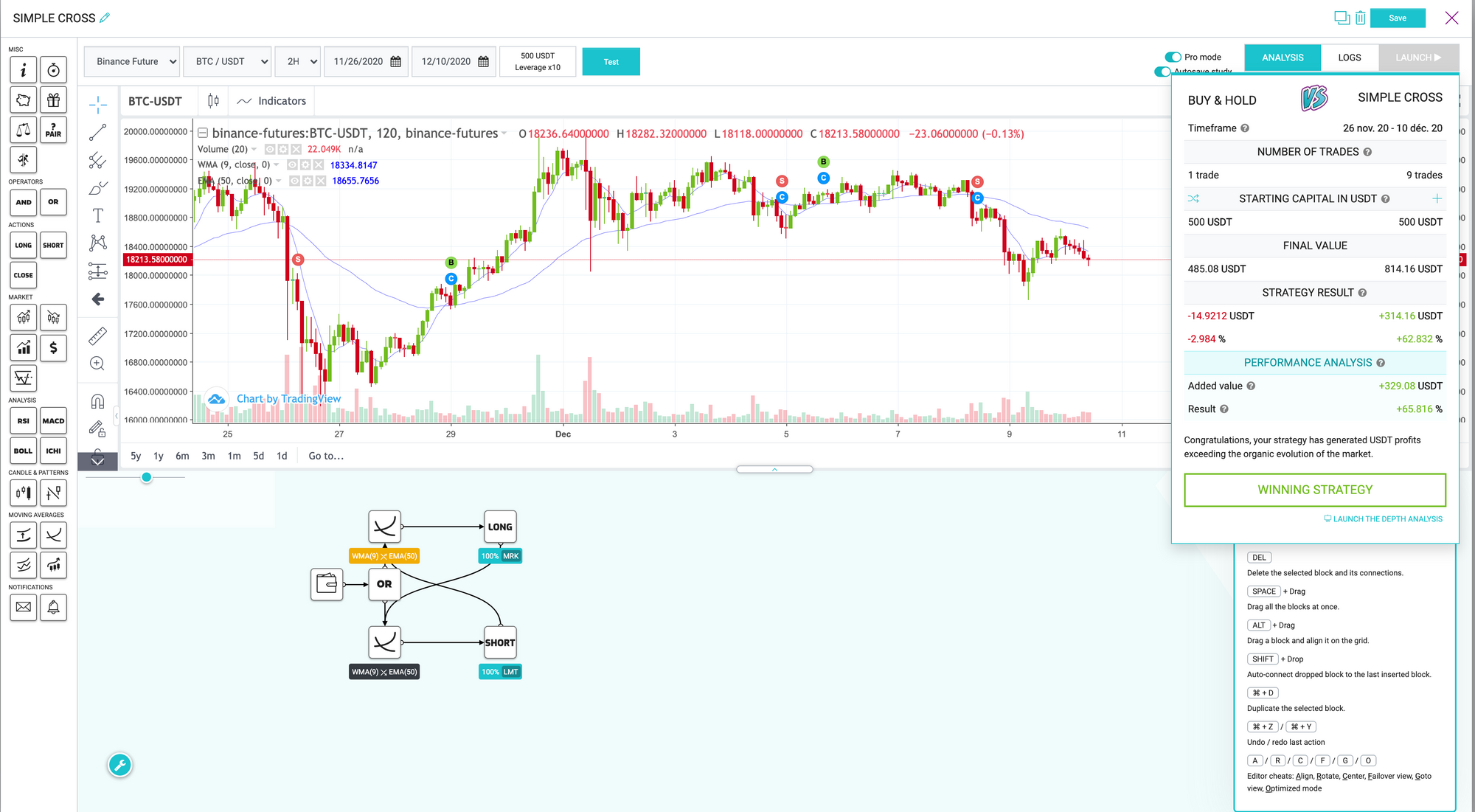Add the RSI analysis block
The width and height of the screenshot is (1475, 812).
click(24, 421)
